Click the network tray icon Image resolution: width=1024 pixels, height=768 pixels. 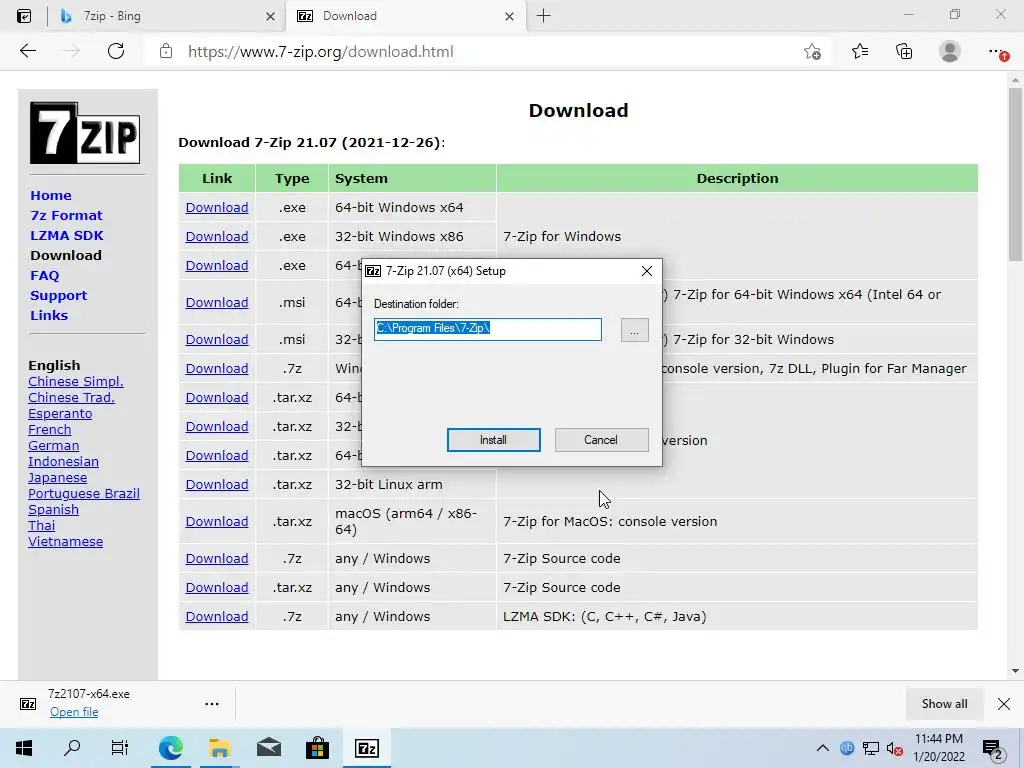coord(871,748)
